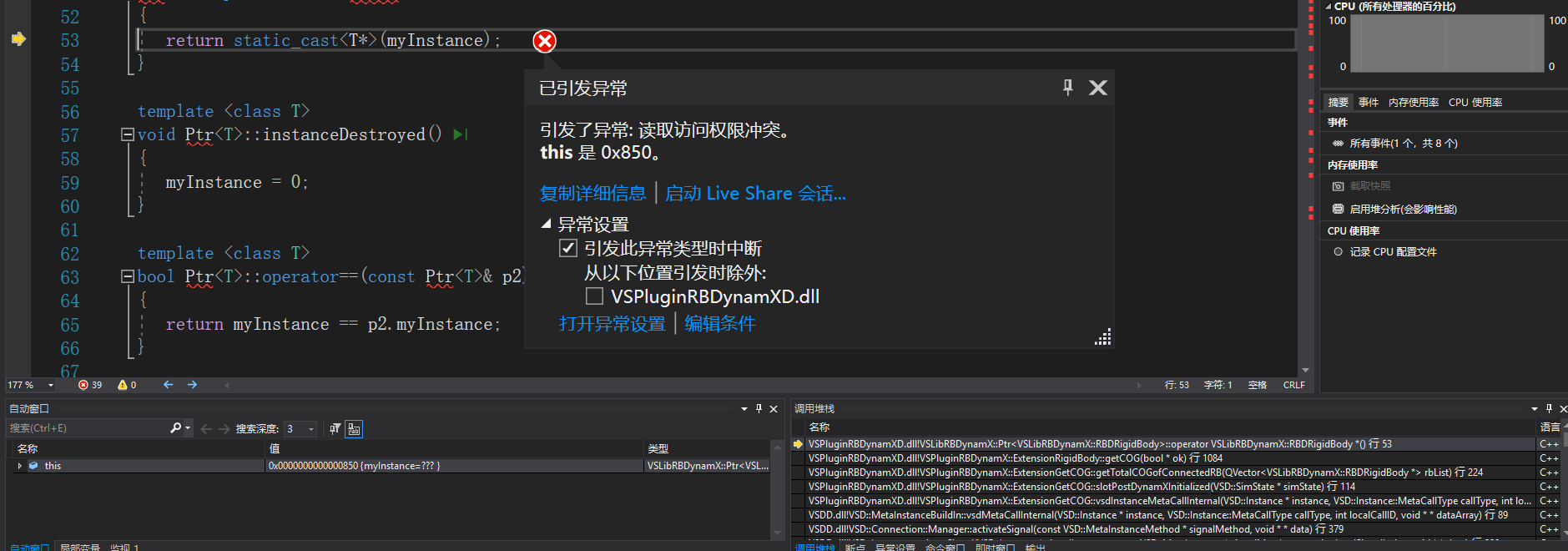The height and width of the screenshot is (551, 1568).
Task: Collapse the 异常设置 section triangle
Action: (547, 224)
